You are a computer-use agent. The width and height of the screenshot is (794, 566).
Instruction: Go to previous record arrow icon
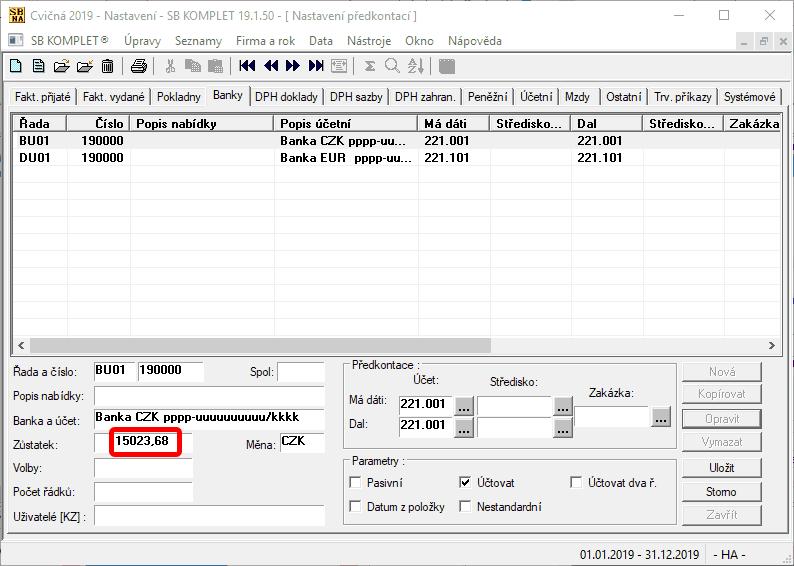271,66
